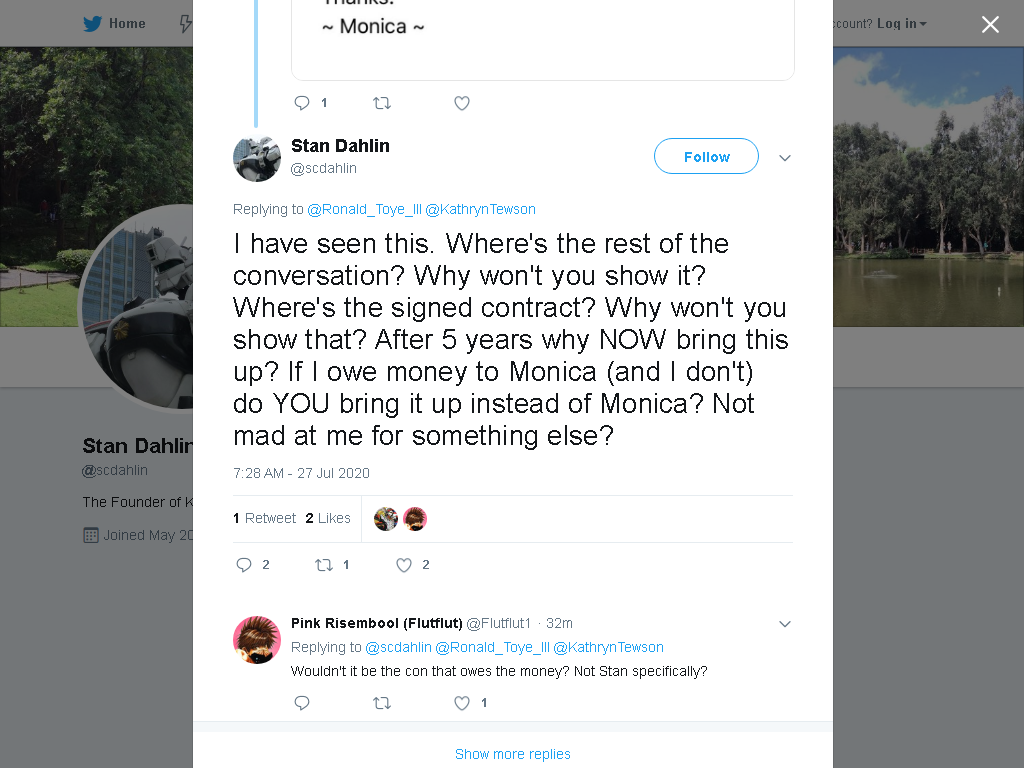Show more replies
The height and width of the screenshot is (768, 1024).
point(513,754)
